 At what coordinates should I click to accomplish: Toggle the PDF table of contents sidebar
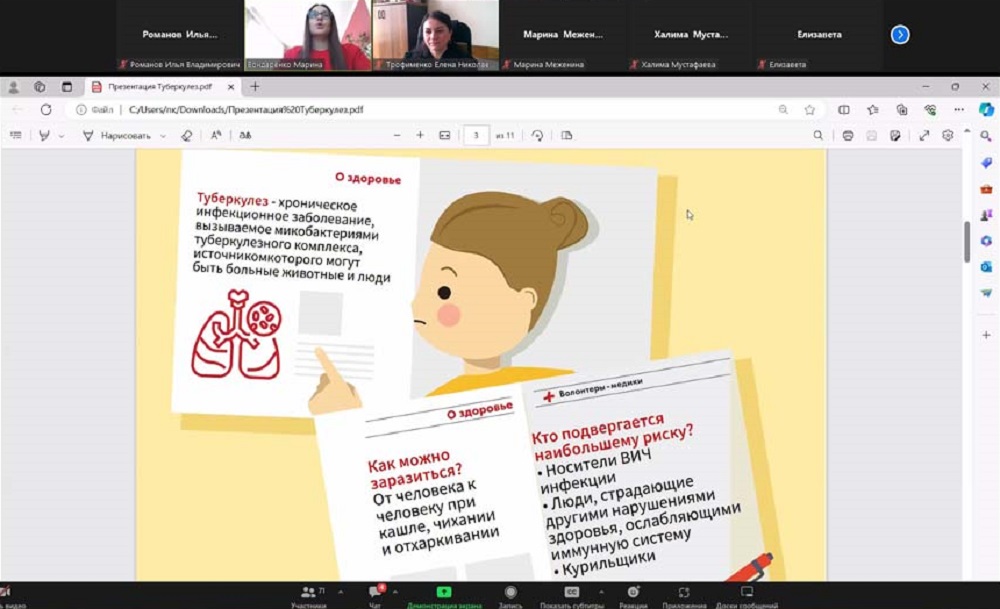(15, 135)
